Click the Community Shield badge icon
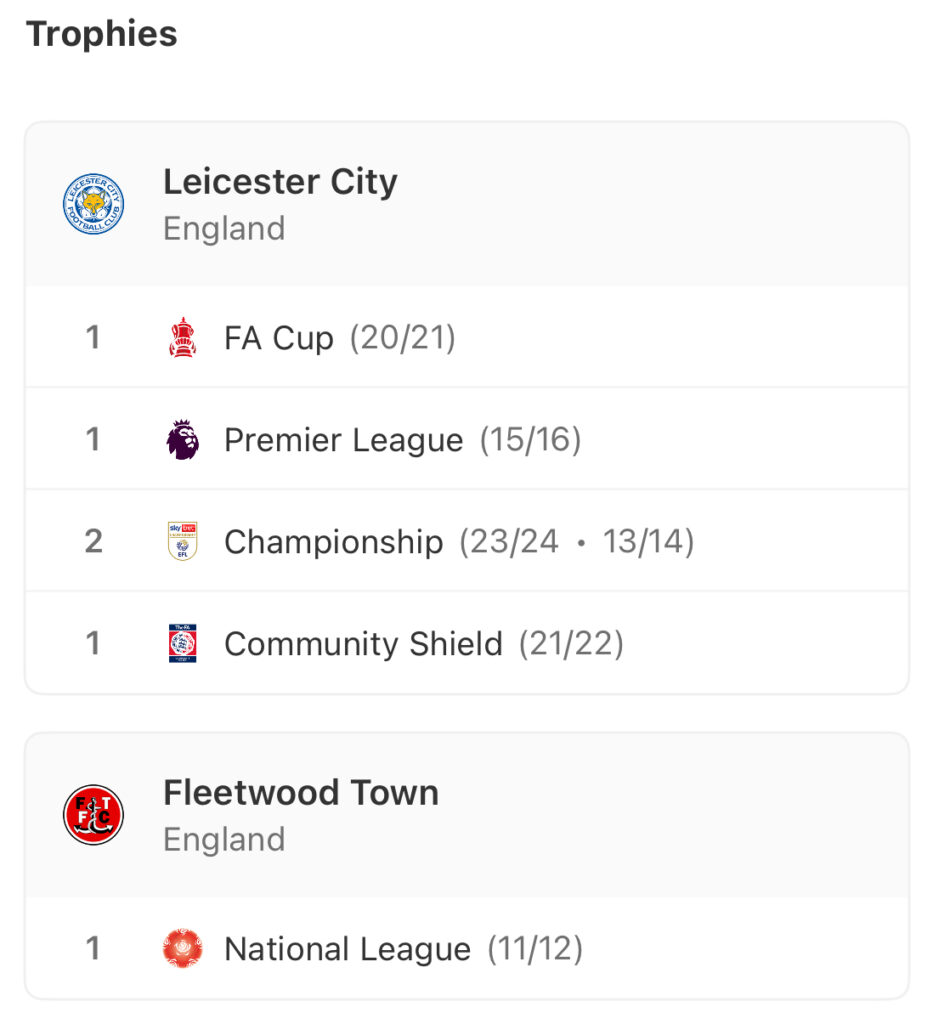This screenshot has width=933, height=1024. 182,643
